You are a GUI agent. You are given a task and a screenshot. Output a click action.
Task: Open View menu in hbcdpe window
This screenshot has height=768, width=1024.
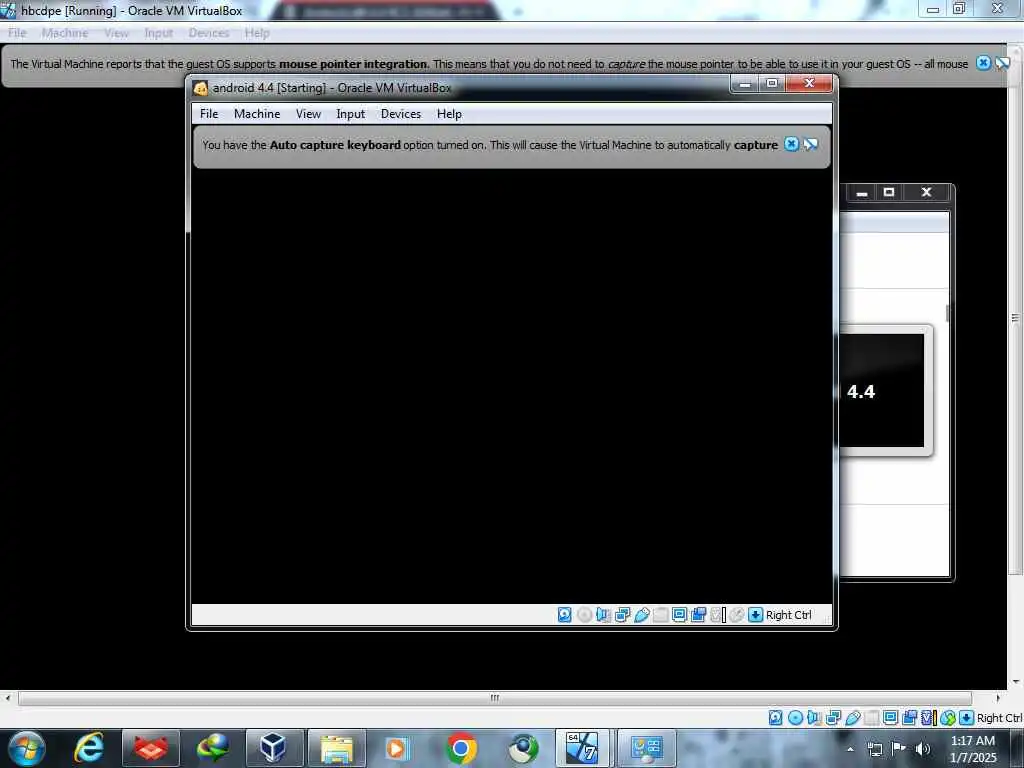point(116,33)
